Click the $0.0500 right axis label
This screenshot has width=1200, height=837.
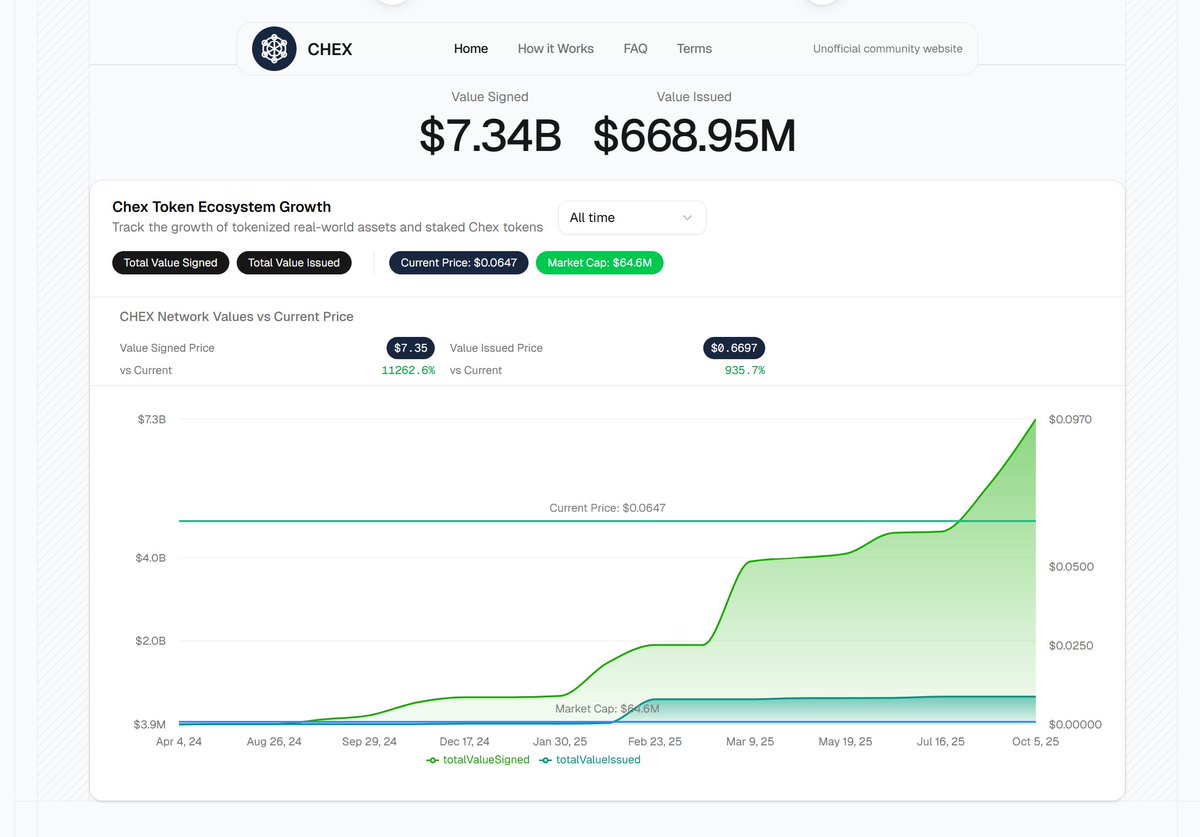tap(1070, 566)
